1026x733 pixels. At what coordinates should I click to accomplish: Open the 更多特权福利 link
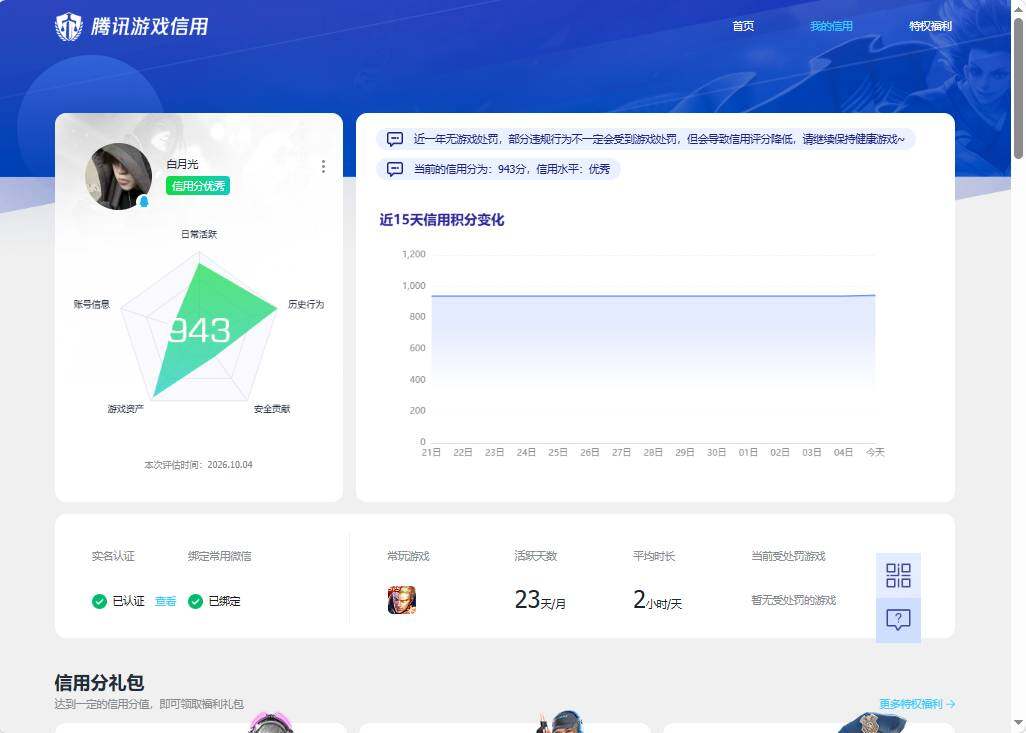(917, 704)
